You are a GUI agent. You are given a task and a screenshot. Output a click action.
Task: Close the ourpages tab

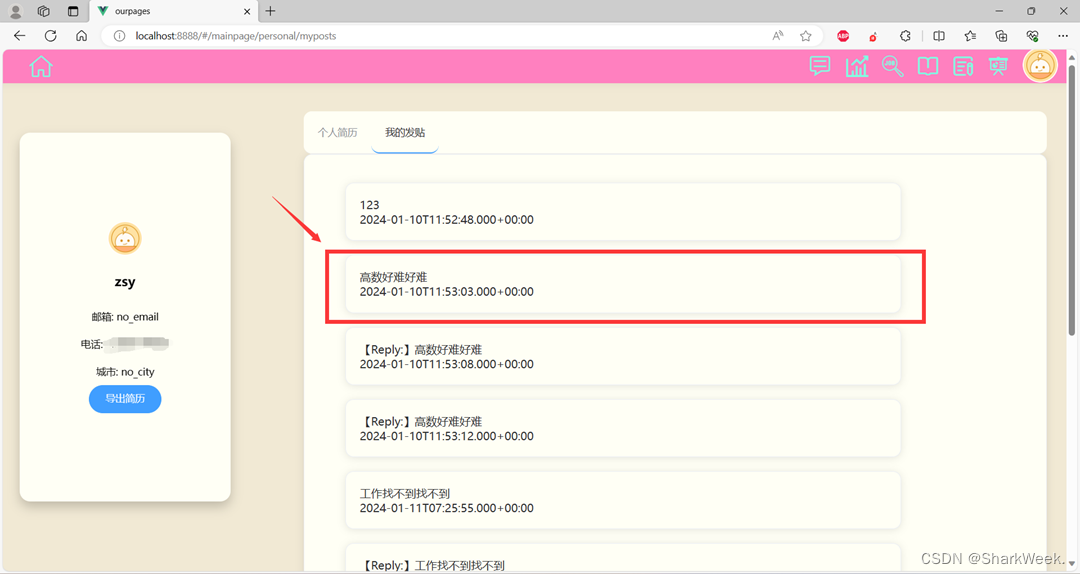[x=247, y=11]
